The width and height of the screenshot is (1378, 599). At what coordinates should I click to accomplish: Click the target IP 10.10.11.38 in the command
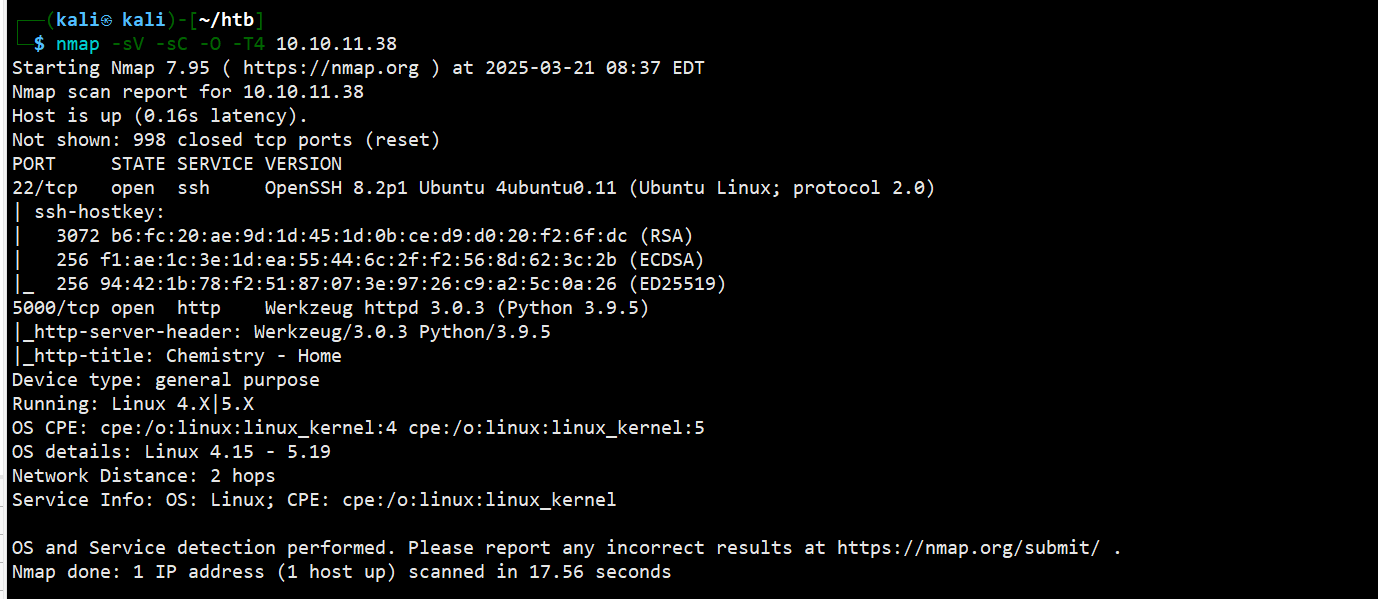(336, 44)
